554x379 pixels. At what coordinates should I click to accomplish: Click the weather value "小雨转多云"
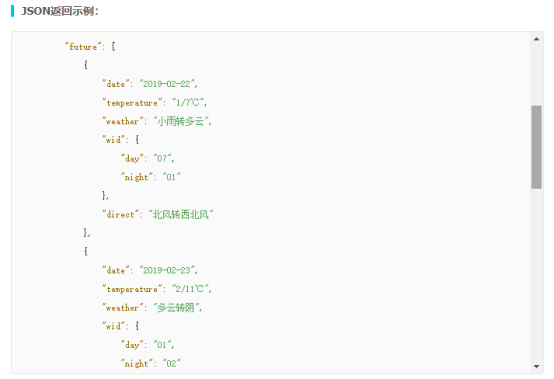pos(180,121)
